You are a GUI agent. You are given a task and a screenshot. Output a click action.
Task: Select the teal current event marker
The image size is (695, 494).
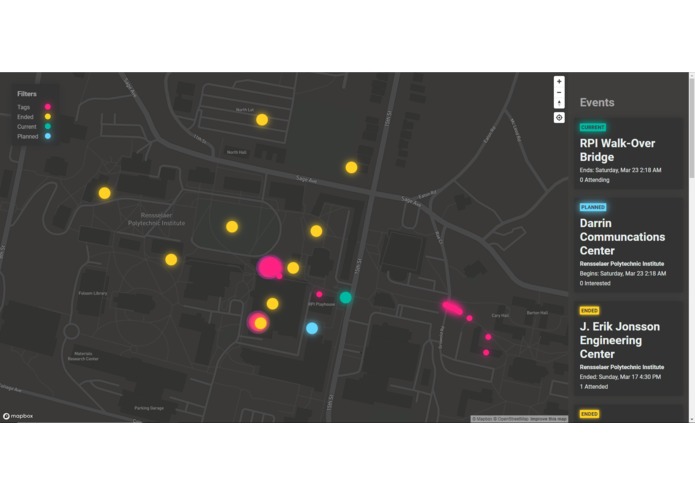345,297
